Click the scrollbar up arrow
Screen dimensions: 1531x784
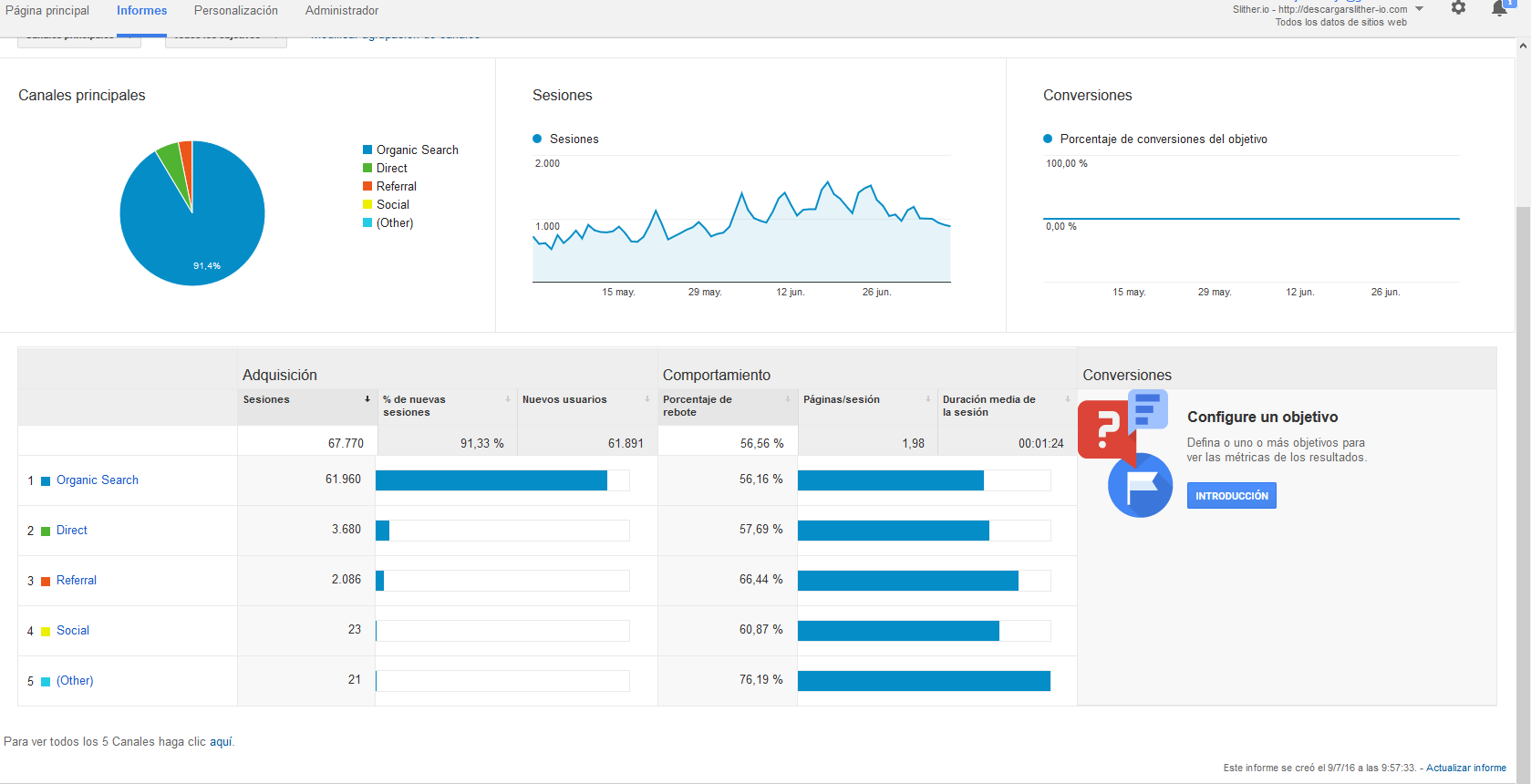1524,45
